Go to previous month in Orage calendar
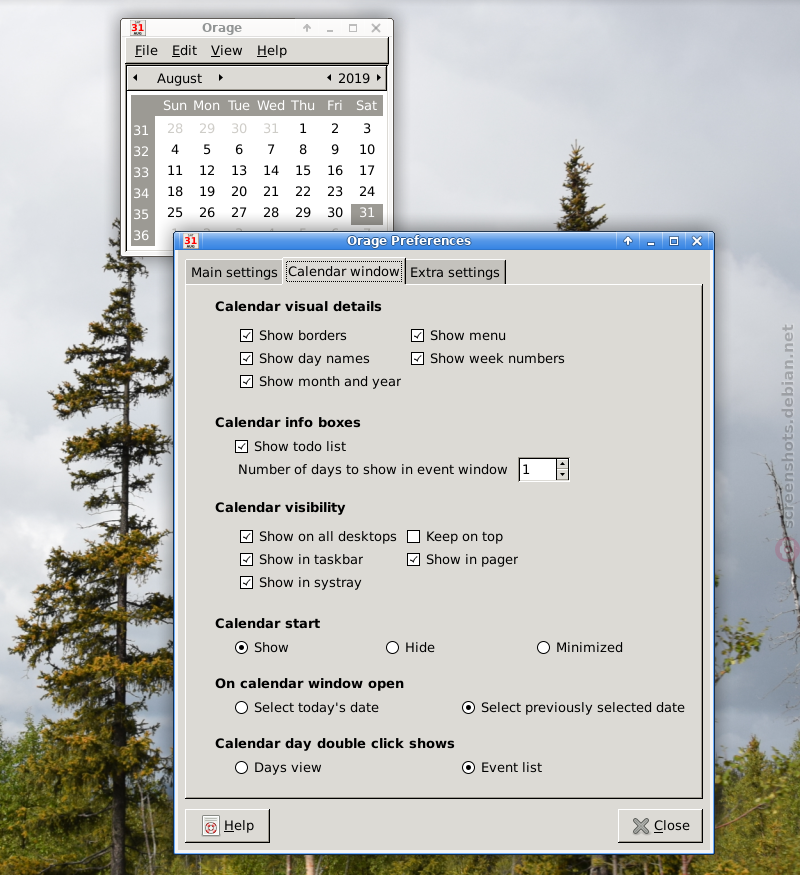The height and width of the screenshot is (875, 800). [x=136, y=78]
